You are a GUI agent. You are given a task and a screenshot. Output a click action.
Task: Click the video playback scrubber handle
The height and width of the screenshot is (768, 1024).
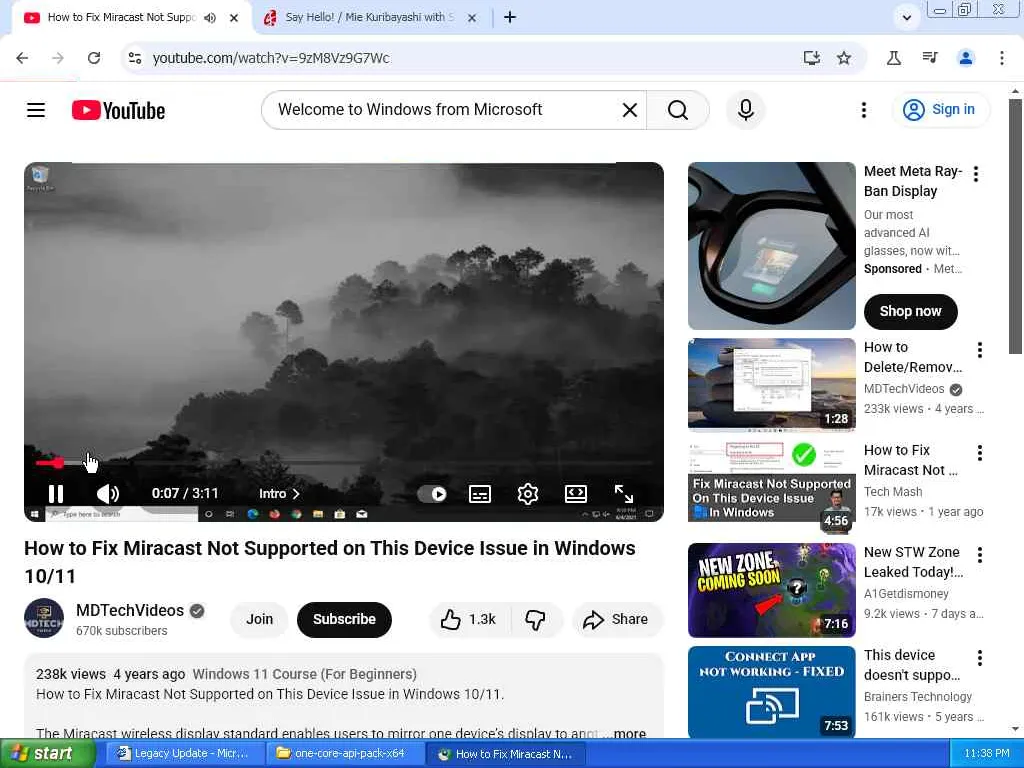pyautogui.click(x=59, y=462)
